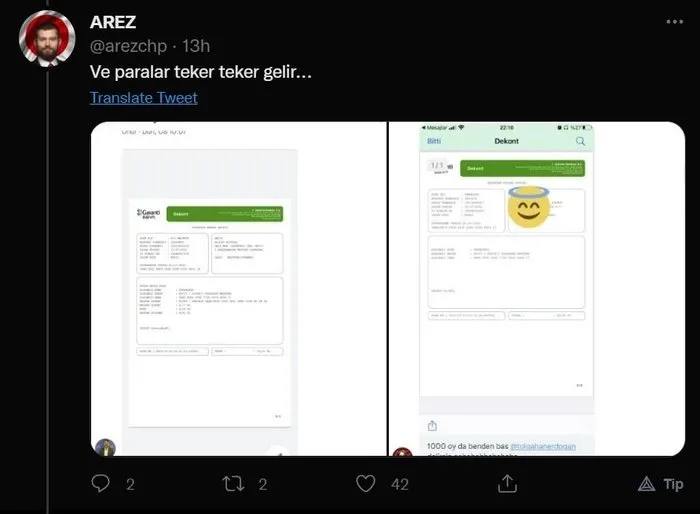Image resolution: width=700 pixels, height=514 pixels.
Task: Like the tweet with heart icon
Action: point(366,484)
